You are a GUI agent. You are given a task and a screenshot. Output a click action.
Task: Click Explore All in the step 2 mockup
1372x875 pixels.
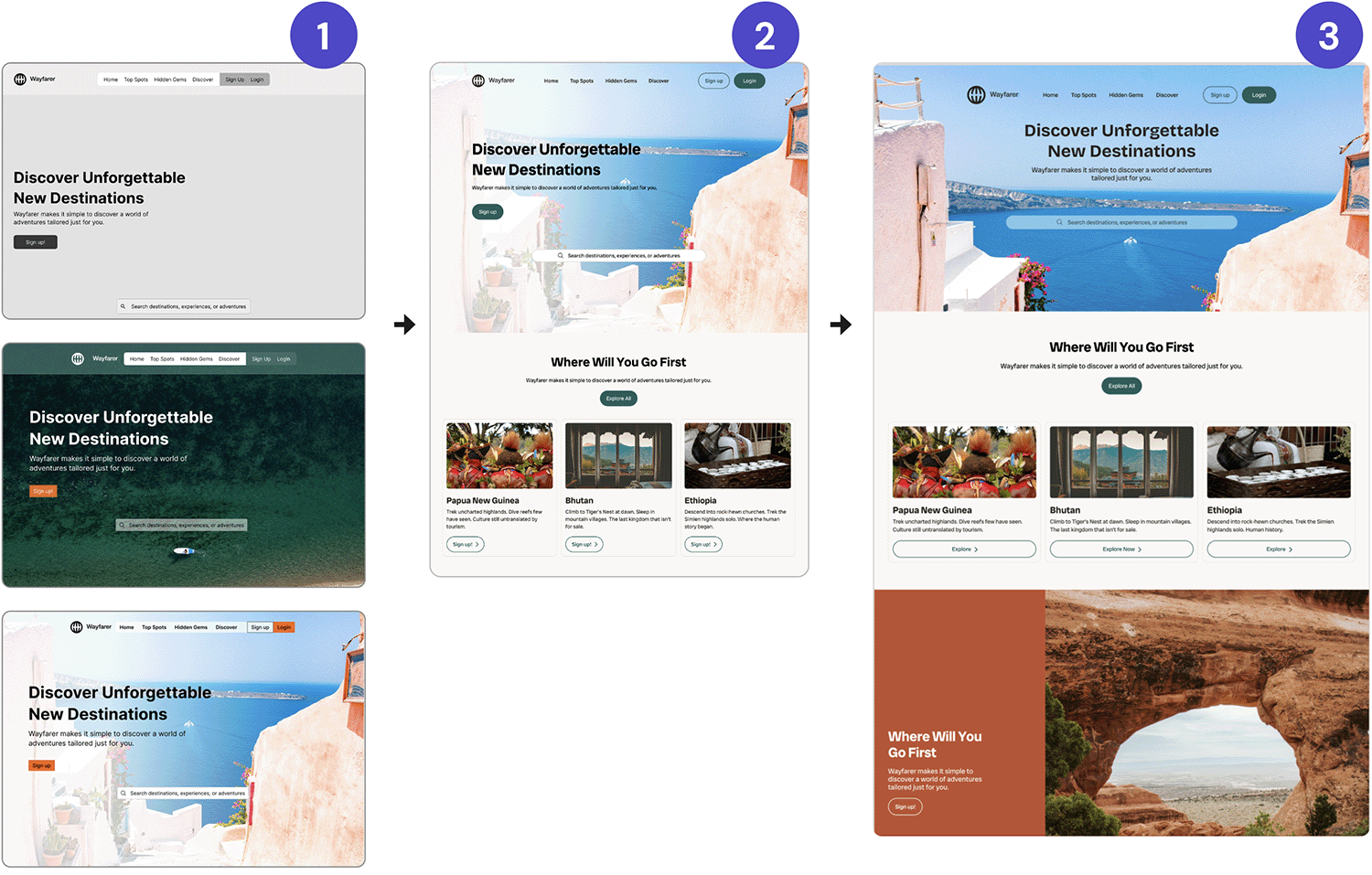coord(618,399)
